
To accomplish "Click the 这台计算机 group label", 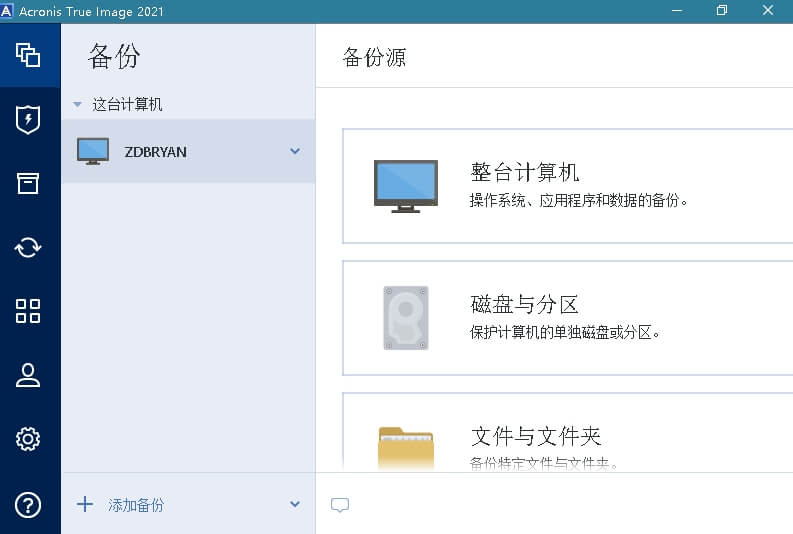I will point(127,105).
